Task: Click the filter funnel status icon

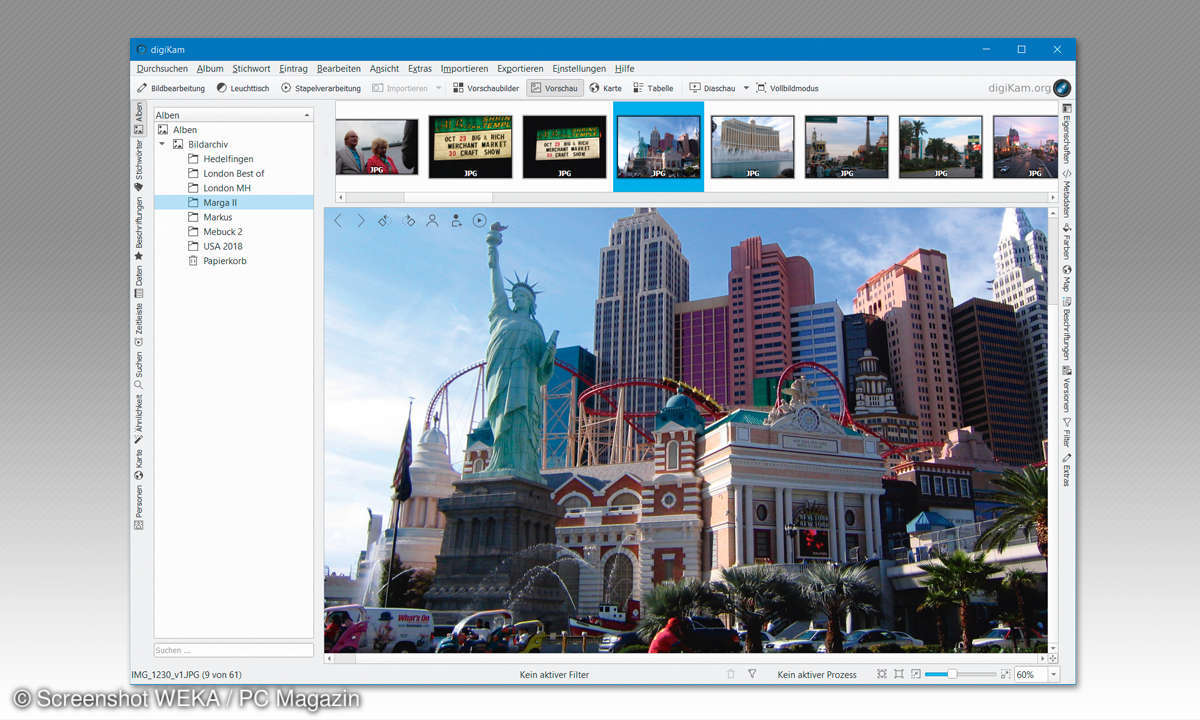Action: pos(752,675)
